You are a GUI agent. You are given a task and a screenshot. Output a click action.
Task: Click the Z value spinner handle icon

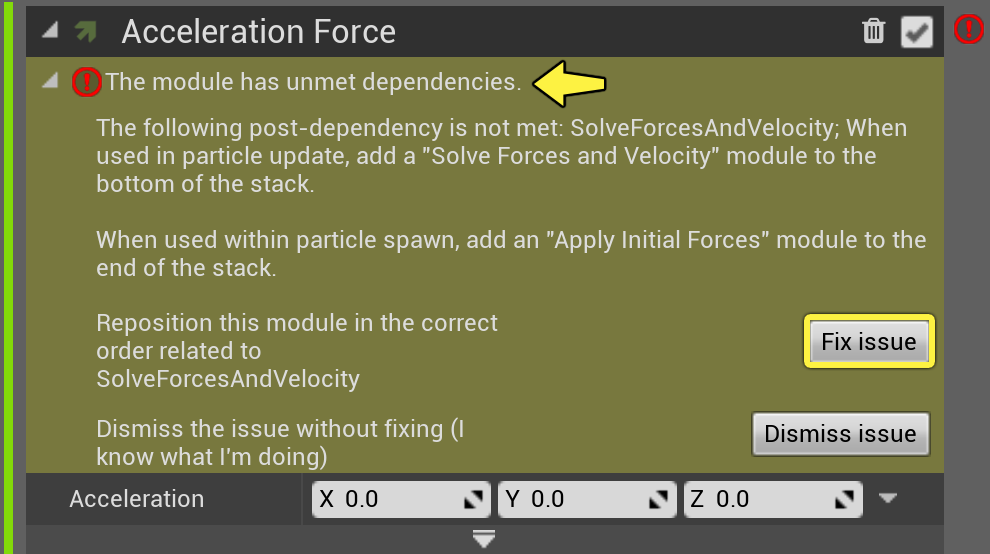844,500
